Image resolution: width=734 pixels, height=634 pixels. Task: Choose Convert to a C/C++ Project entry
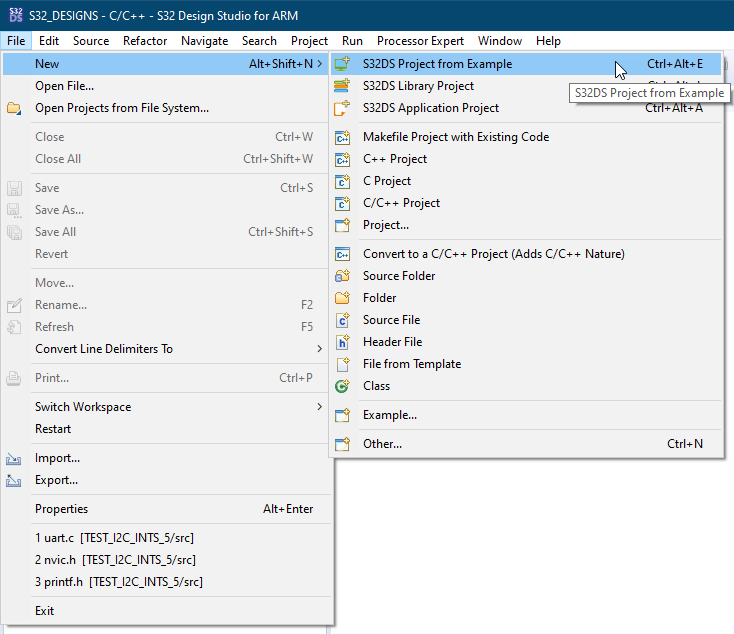[x=526, y=254]
